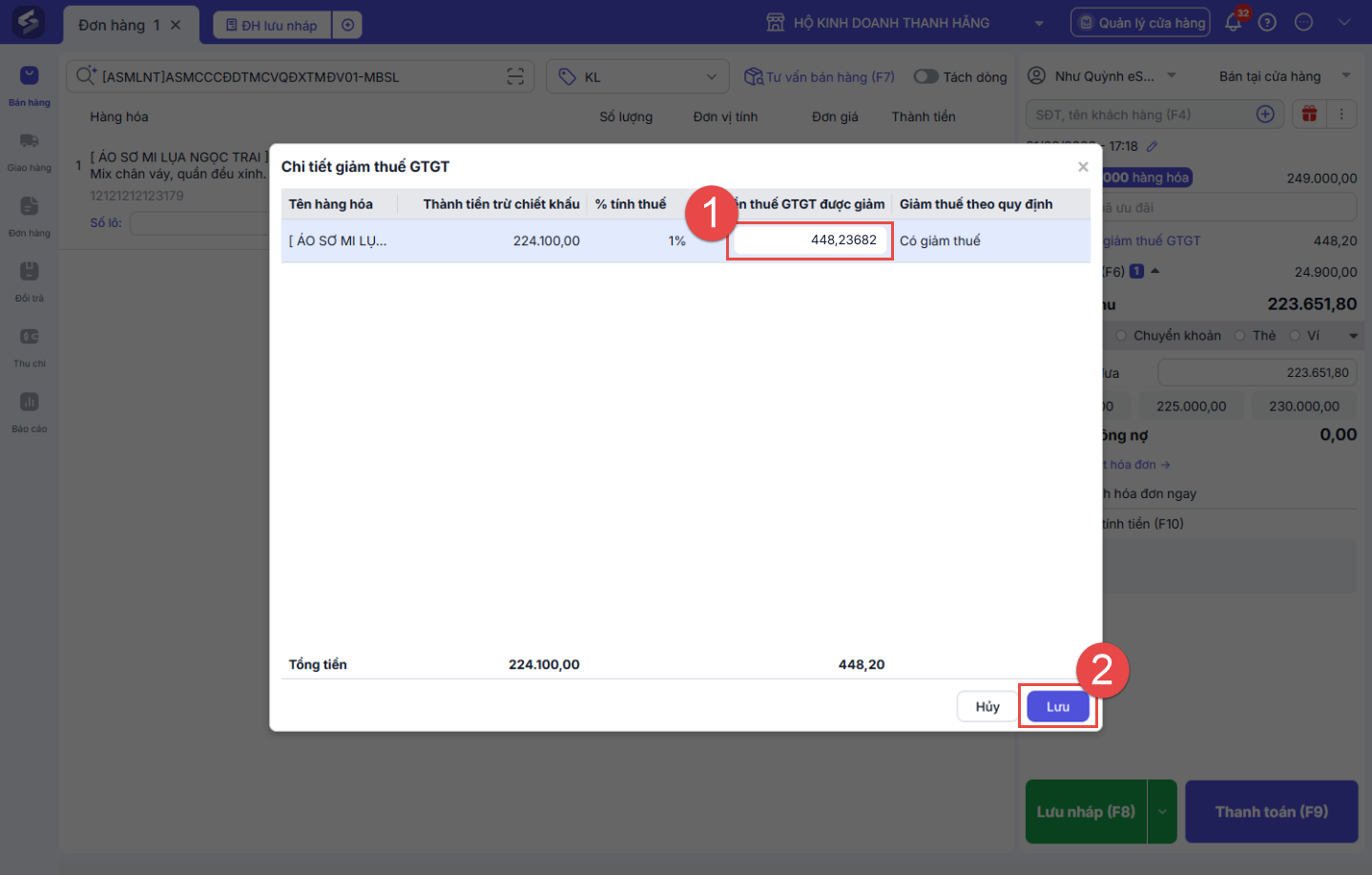This screenshot has width=1372, height=875.
Task: Click the Hủy button in dialog
Action: pyautogui.click(x=987, y=706)
